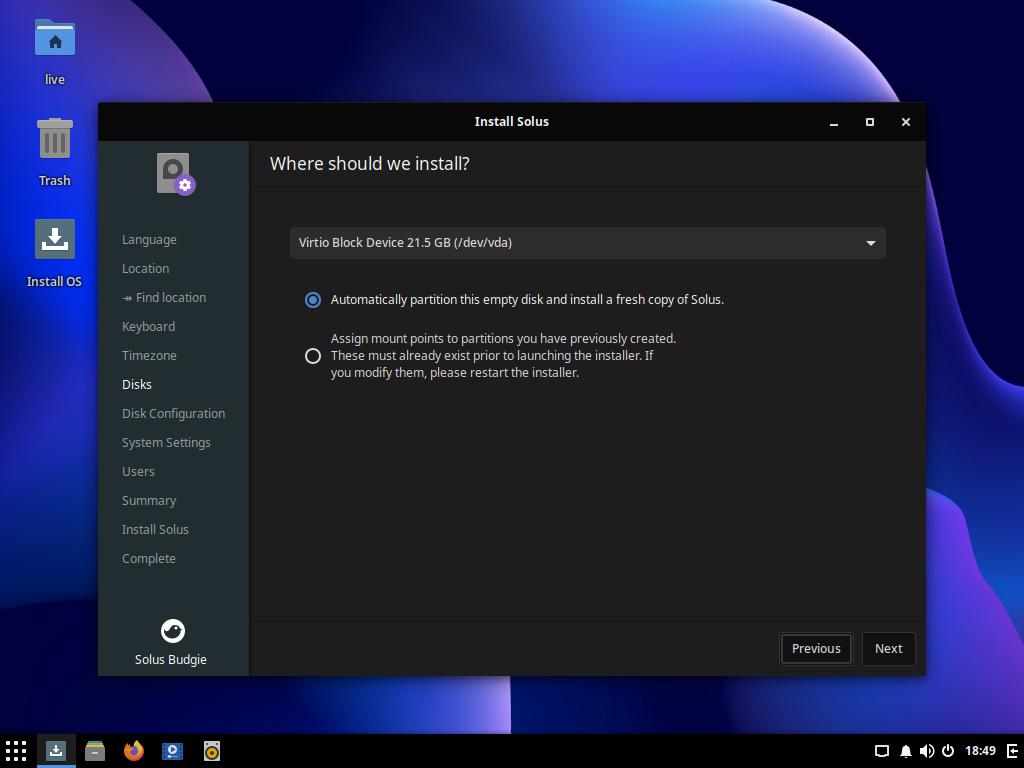Open the applications menu grid in the panel

pyautogui.click(x=16, y=751)
